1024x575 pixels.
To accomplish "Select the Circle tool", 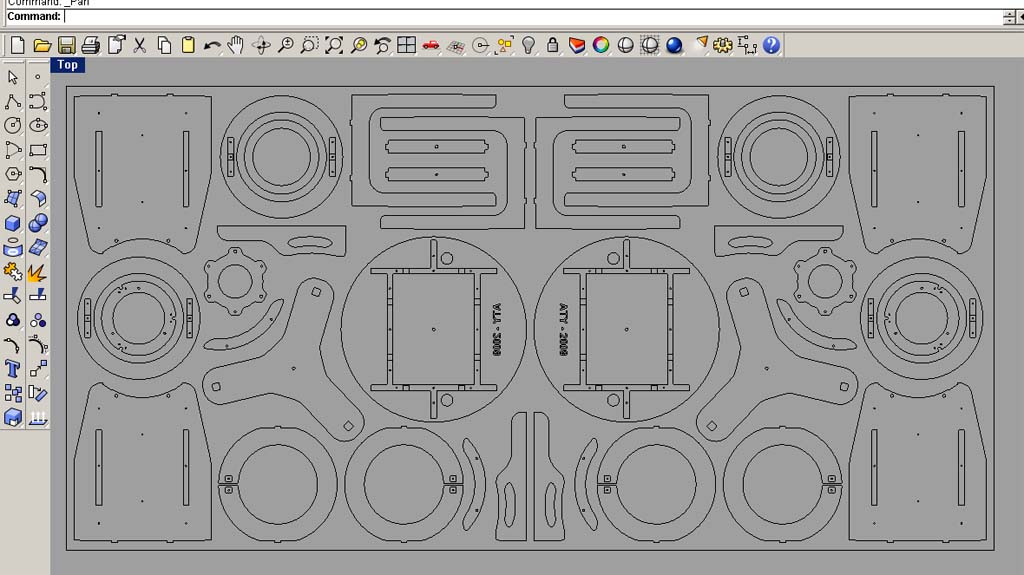I will pos(12,125).
